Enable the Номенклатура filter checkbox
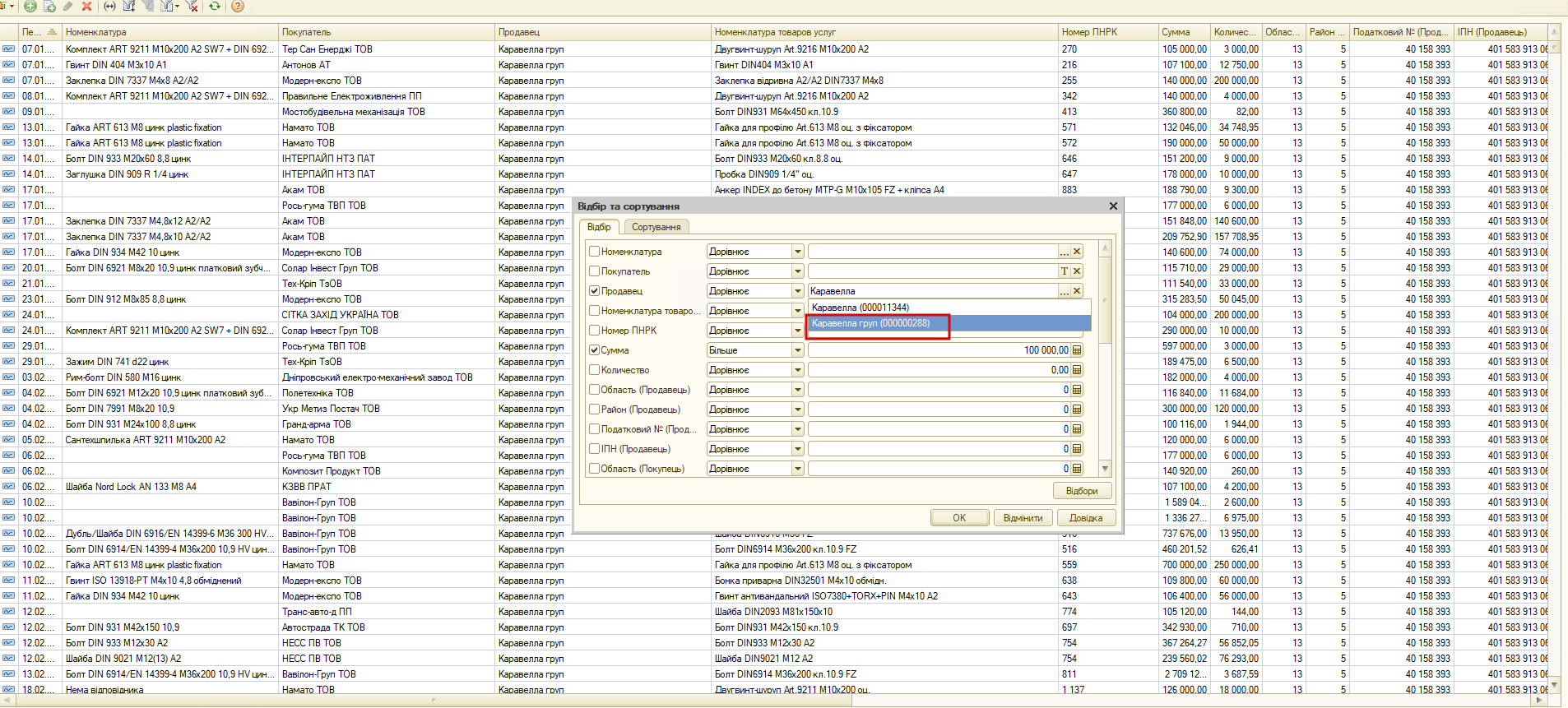Screen dimensions: 1568x708 coord(594,252)
